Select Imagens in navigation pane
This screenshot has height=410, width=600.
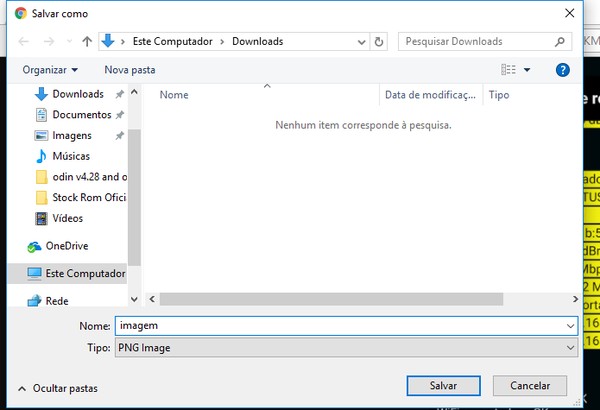click(x=72, y=136)
